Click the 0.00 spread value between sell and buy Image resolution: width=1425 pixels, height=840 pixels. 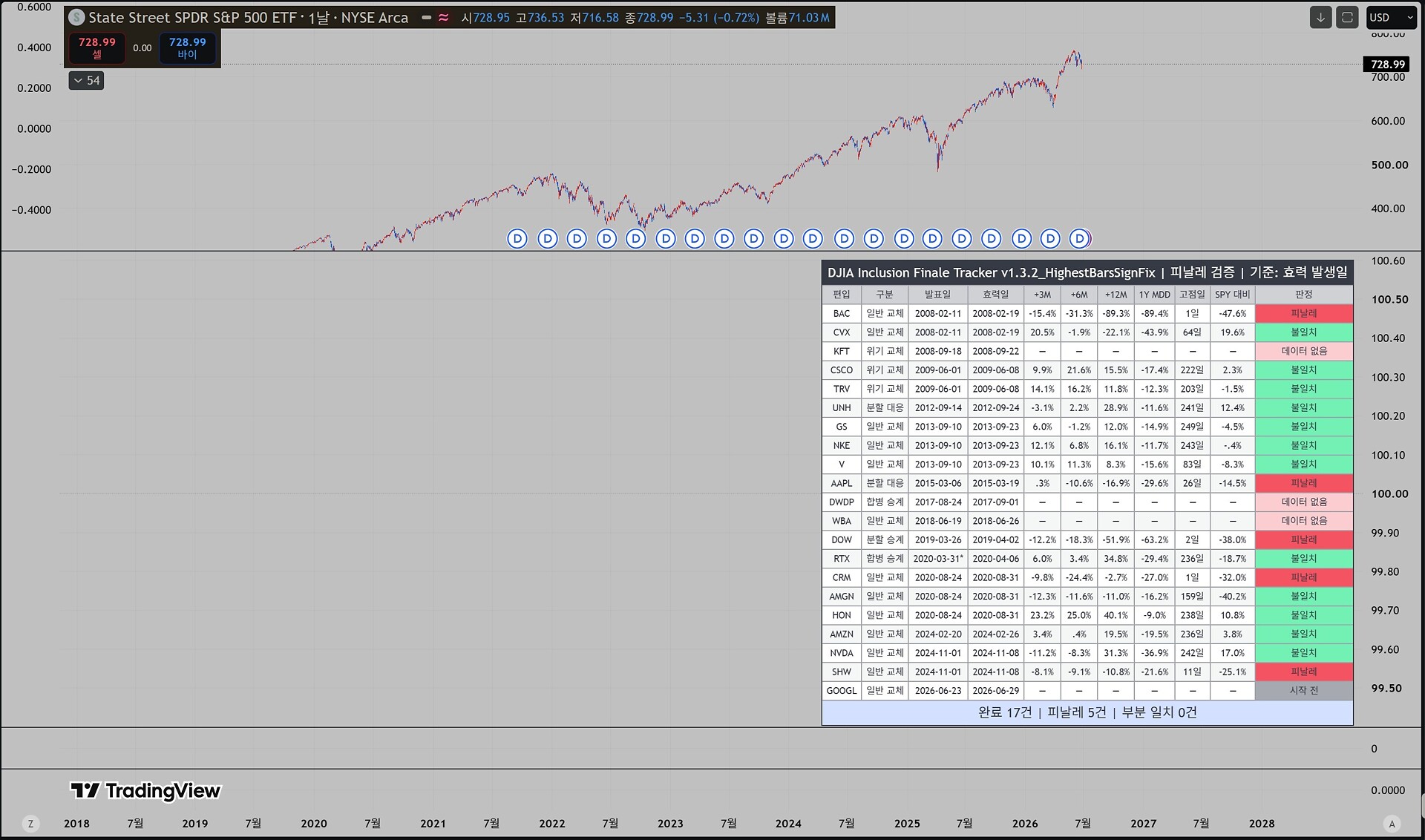[142, 48]
